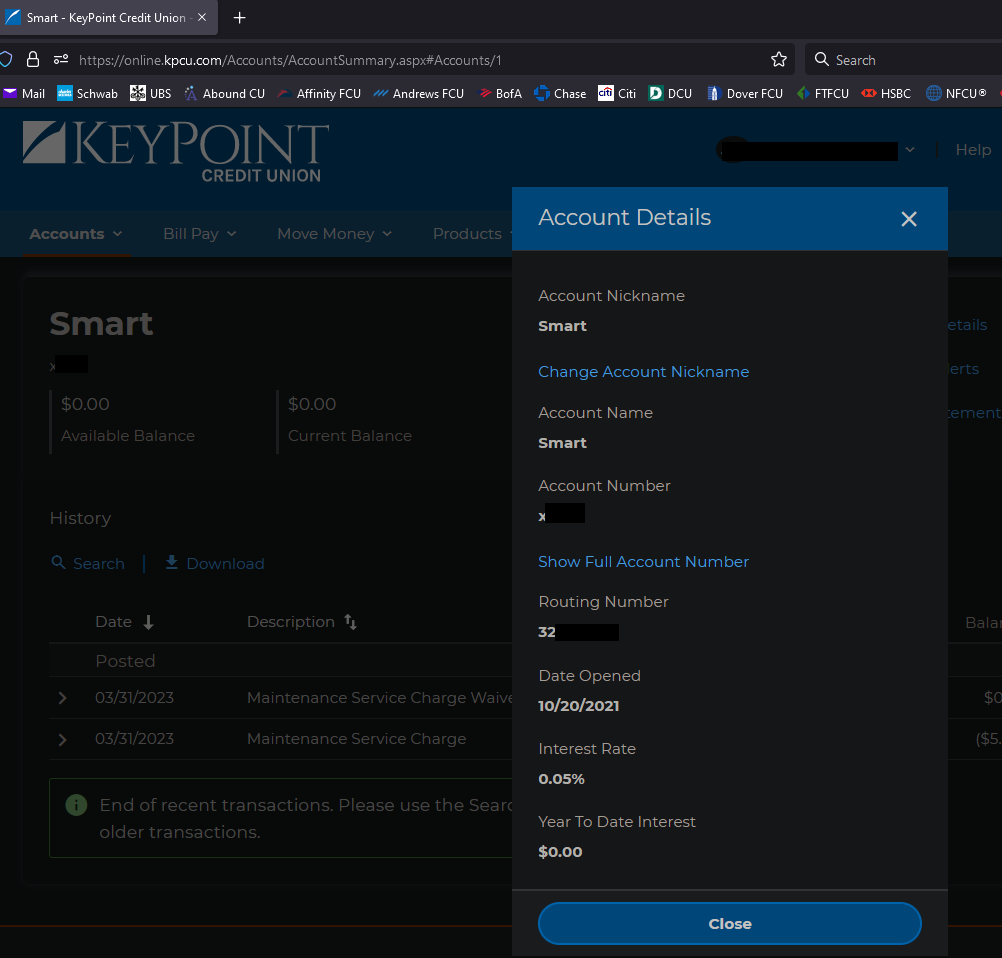Image resolution: width=1002 pixels, height=958 pixels.
Task: Click the browser reload icon
Action: [5, 59]
